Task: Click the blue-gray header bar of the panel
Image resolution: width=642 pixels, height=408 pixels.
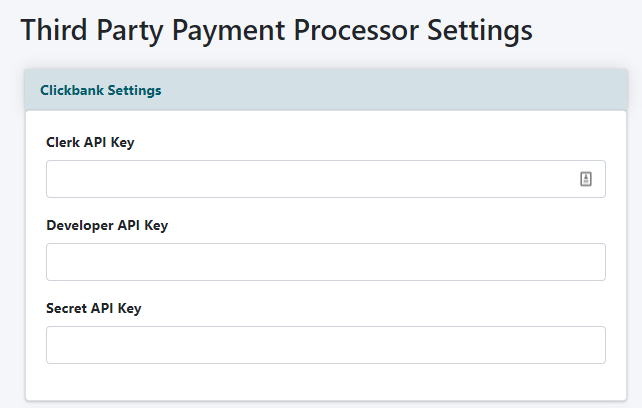Action: 400,90
